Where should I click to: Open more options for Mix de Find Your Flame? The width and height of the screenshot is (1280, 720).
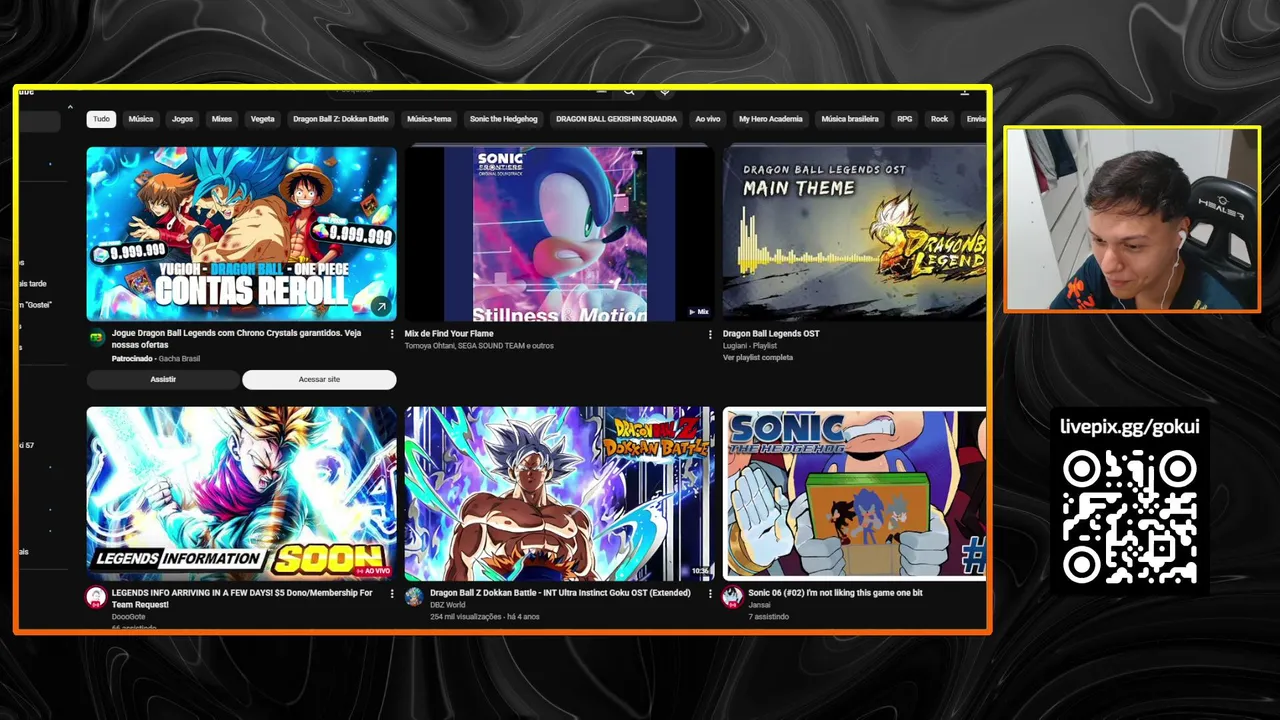click(710, 334)
